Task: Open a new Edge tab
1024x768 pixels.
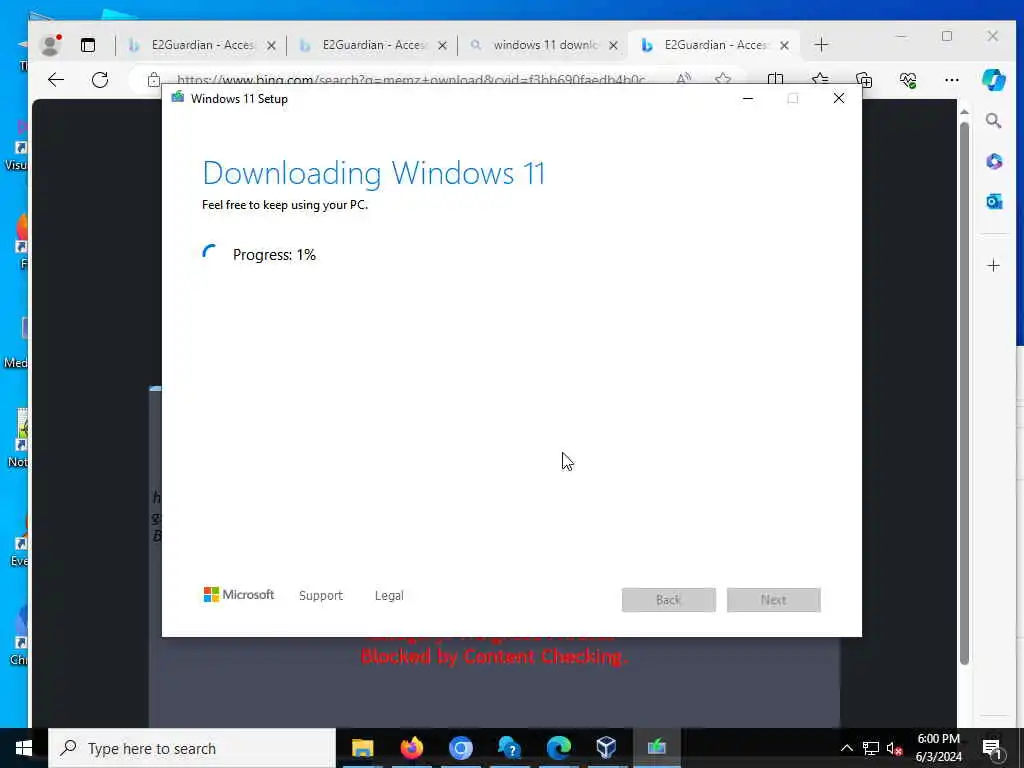Action: pos(822,44)
